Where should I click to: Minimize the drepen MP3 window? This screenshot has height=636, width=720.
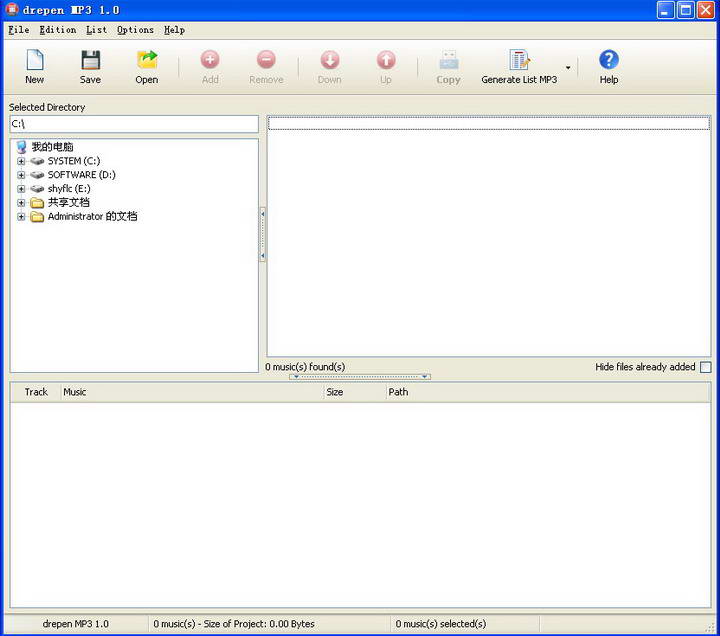click(665, 10)
